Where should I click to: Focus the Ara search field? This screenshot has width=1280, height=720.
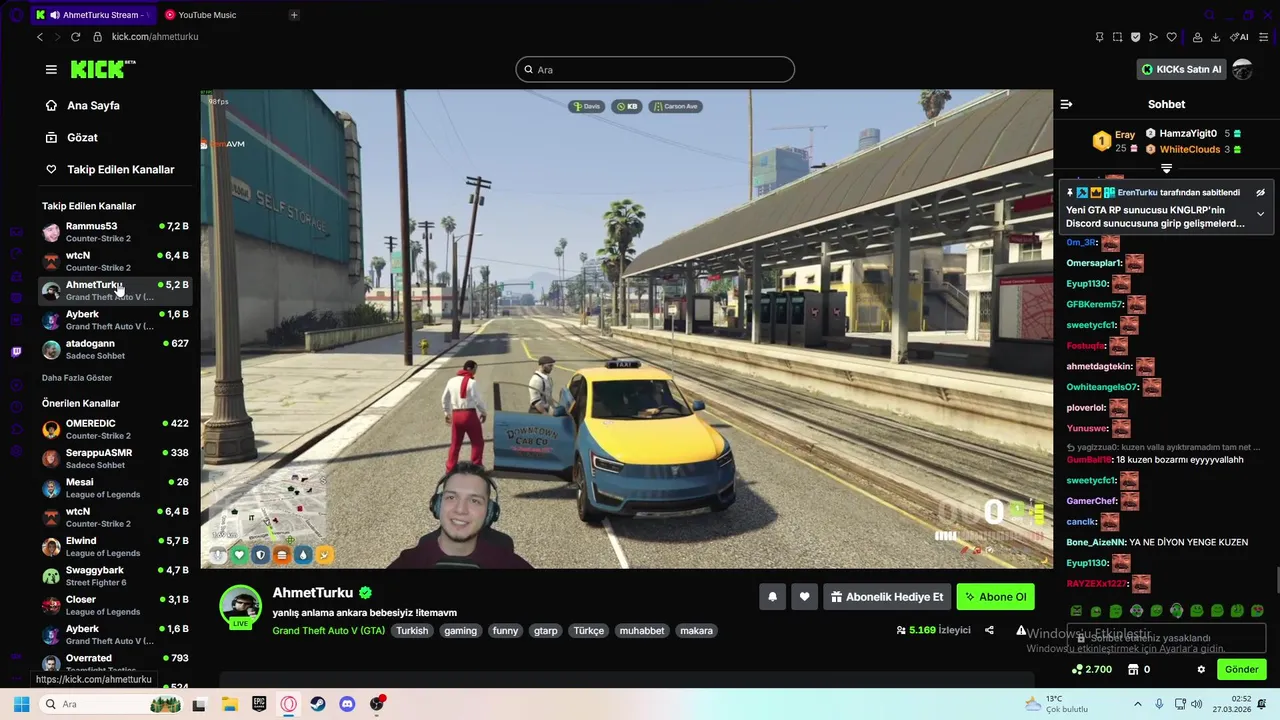pos(655,69)
